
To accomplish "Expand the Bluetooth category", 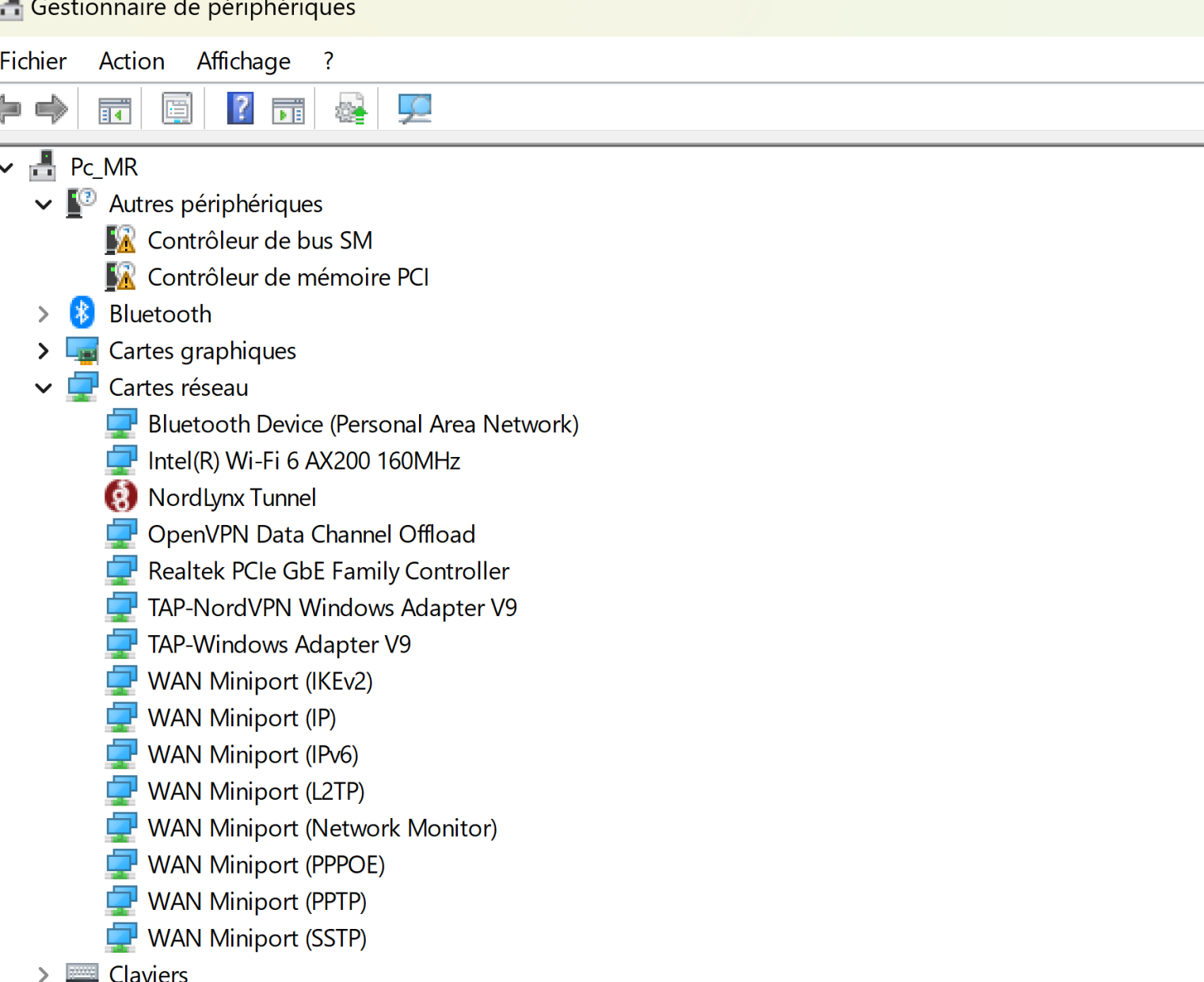I will [x=44, y=314].
